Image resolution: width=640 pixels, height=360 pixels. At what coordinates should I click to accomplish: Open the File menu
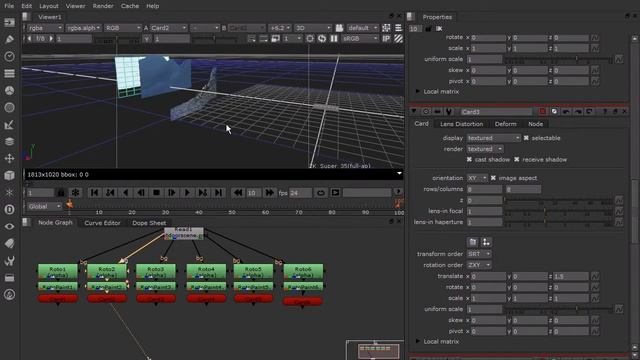click(x=9, y=6)
